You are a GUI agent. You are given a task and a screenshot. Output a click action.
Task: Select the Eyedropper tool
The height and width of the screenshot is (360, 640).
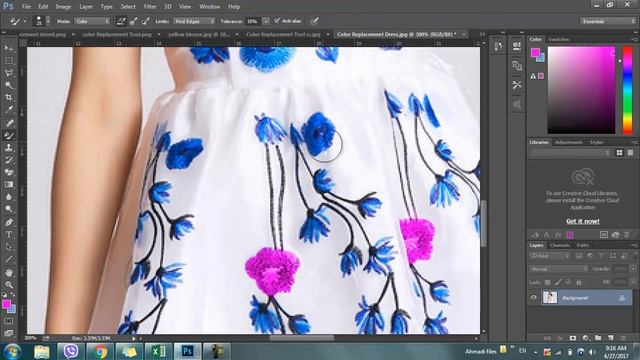click(9, 110)
